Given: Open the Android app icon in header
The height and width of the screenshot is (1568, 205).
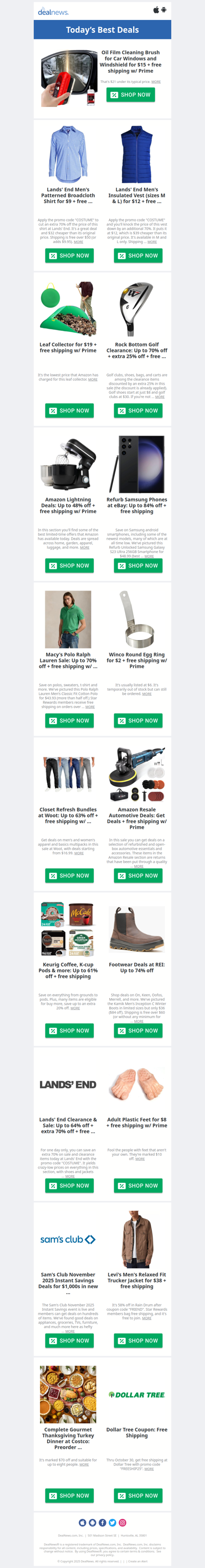Looking at the screenshot, I should click(x=163, y=10).
